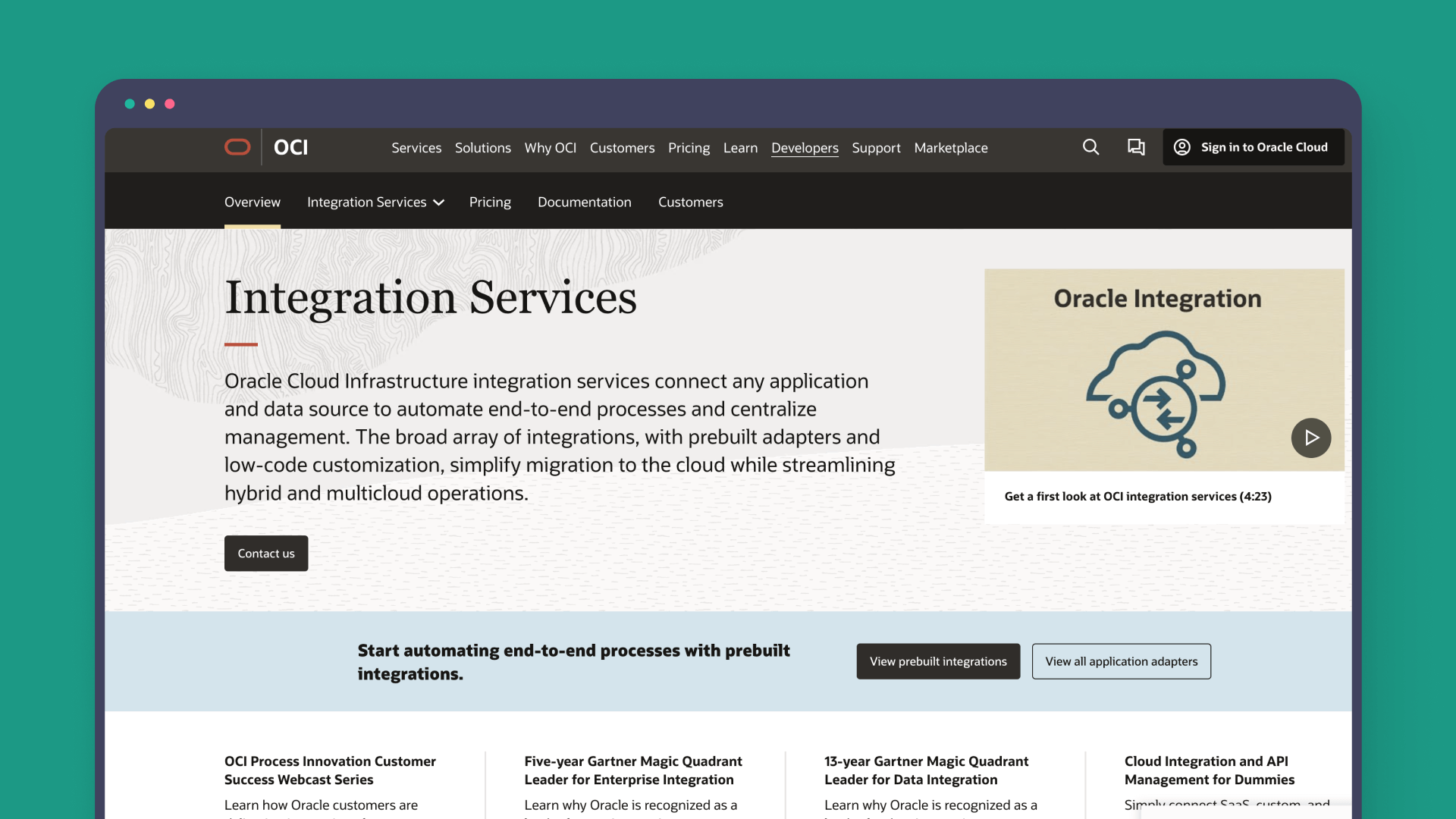Click the cloud integration illustration
Viewport: 1456px width, 819px height.
(1156, 394)
